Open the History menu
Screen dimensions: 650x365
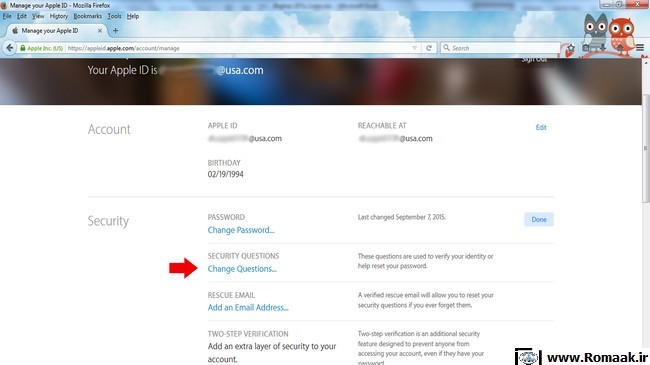click(58, 16)
